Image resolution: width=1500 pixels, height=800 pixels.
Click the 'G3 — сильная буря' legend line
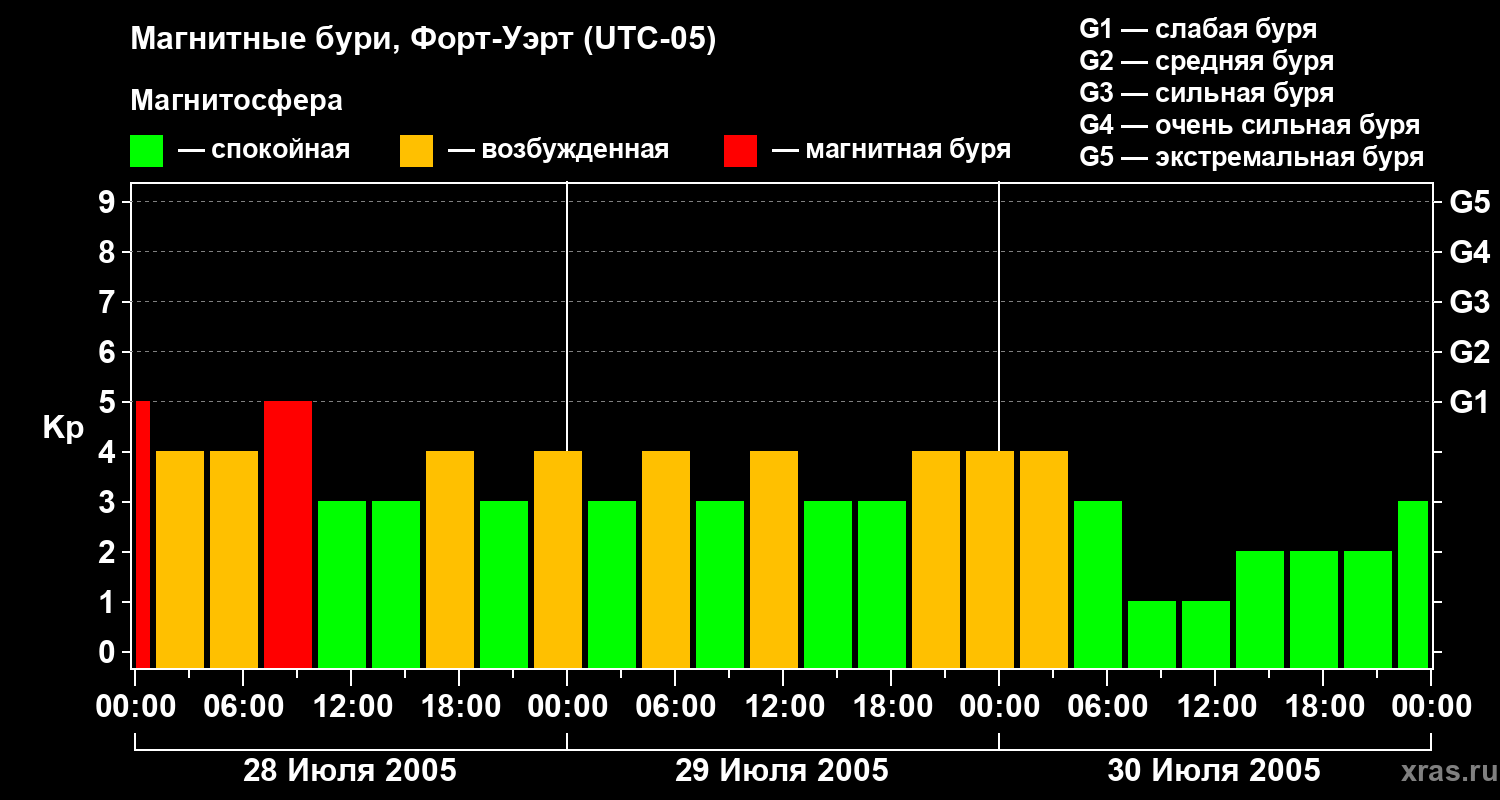tap(1206, 93)
